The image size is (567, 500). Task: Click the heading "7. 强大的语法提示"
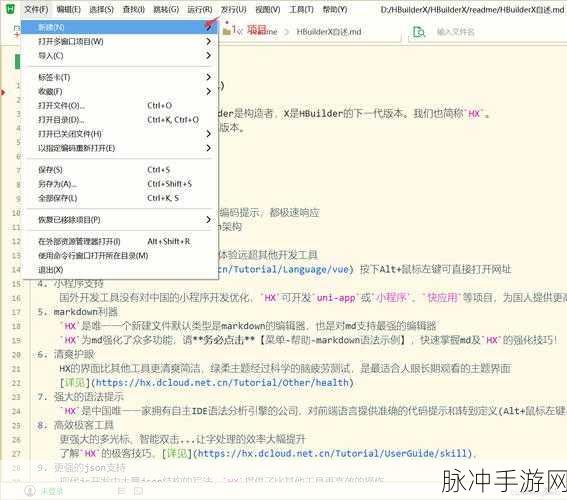pyautogui.click(x=81, y=397)
